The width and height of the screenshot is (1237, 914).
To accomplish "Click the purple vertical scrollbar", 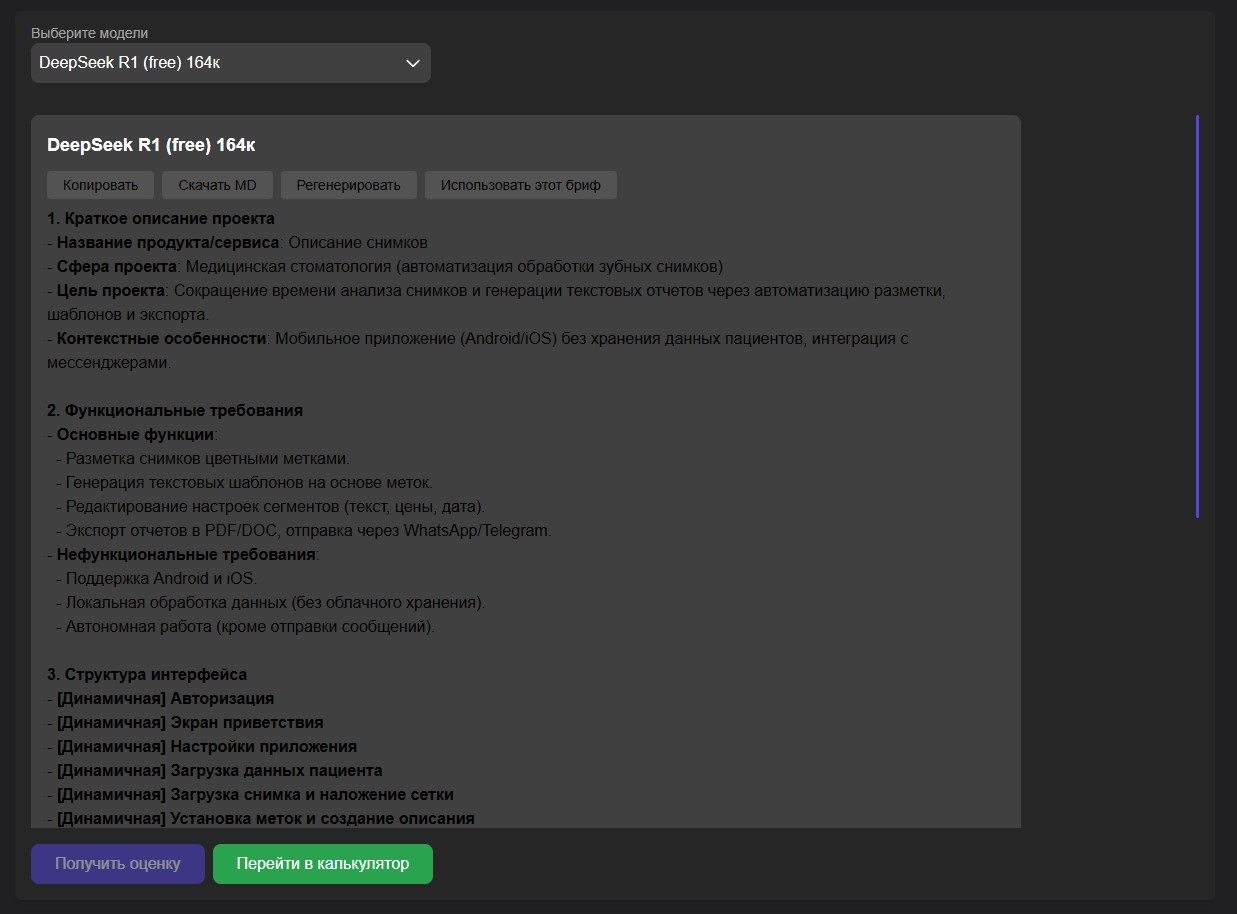I will [1196, 316].
